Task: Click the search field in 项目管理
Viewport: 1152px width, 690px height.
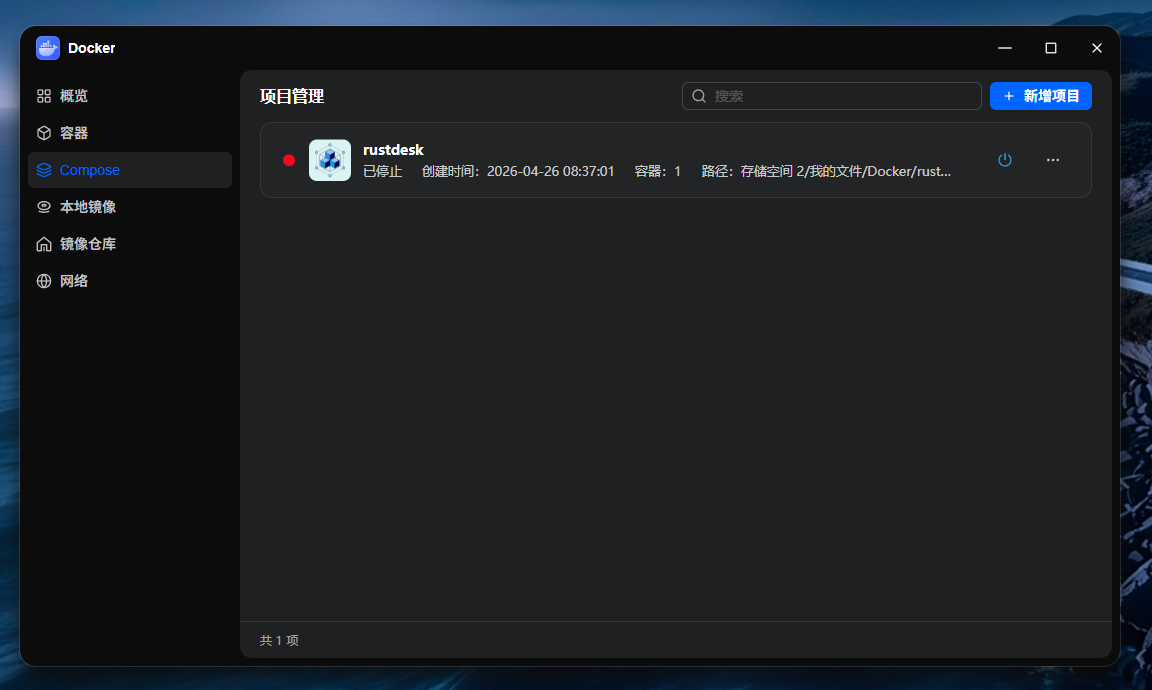Action: [x=832, y=96]
